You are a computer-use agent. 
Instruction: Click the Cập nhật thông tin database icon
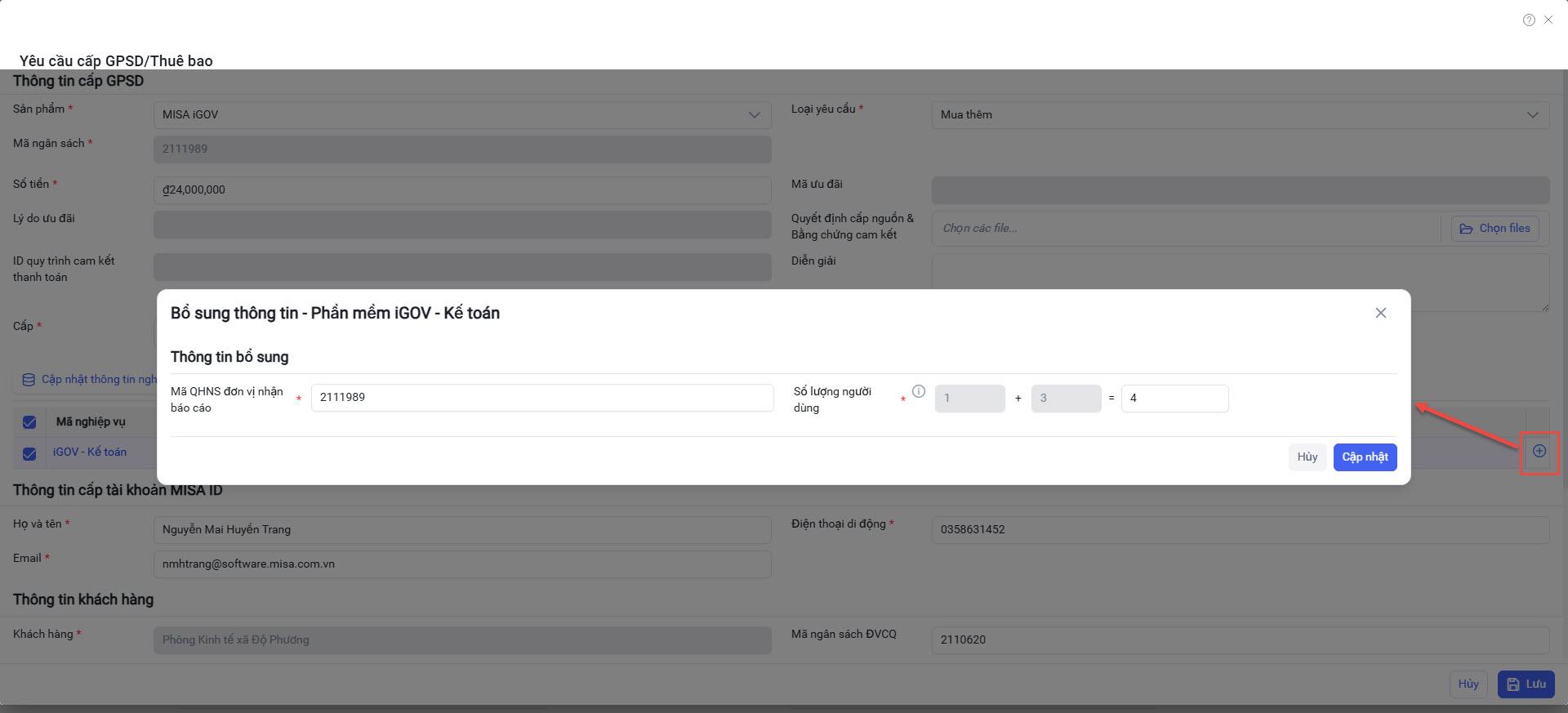pyautogui.click(x=29, y=380)
